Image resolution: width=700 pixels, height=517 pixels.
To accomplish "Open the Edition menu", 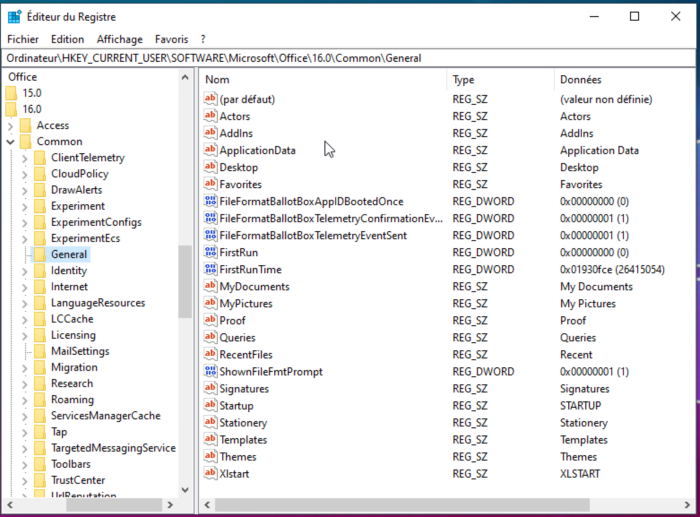I will pyautogui.click(x=67, y=39).
